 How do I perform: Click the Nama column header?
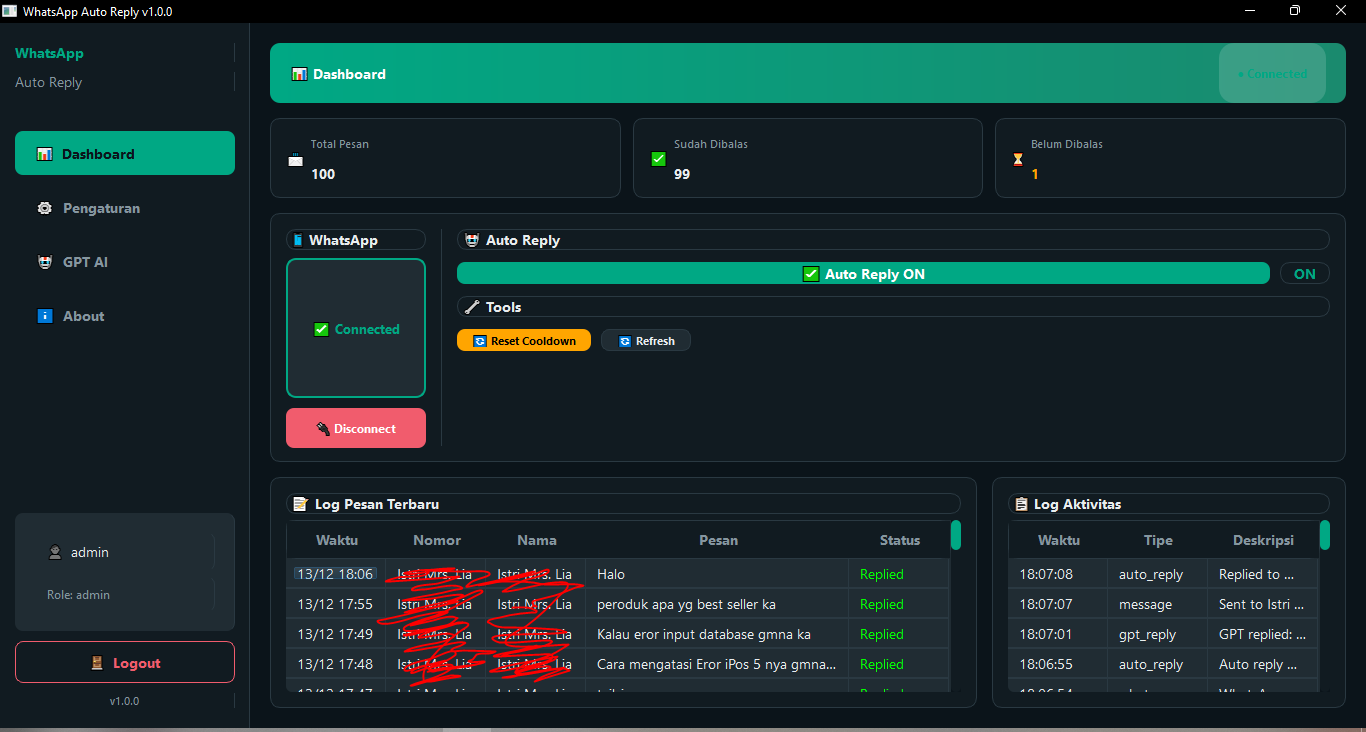coord(537,540)
